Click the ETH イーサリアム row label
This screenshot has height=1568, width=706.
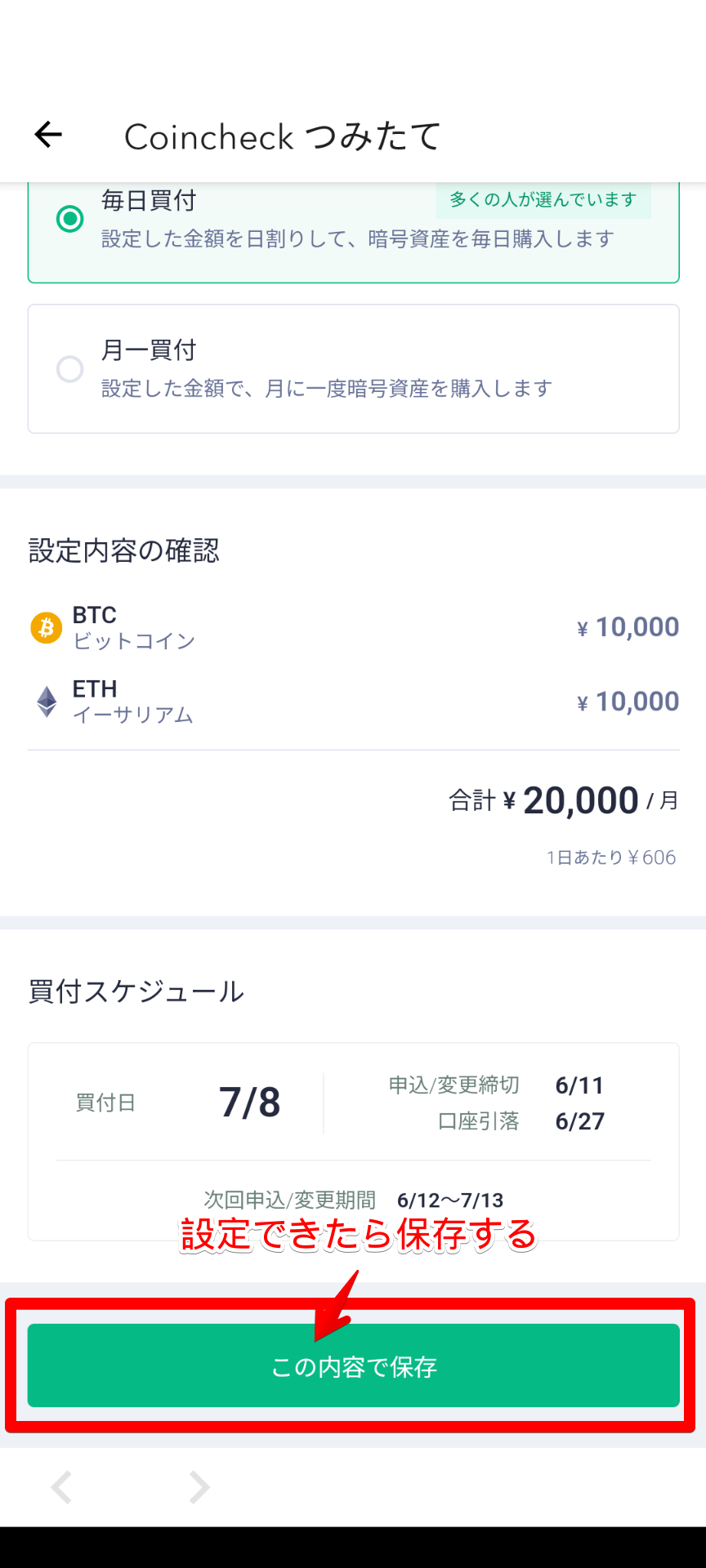[132, 702]
